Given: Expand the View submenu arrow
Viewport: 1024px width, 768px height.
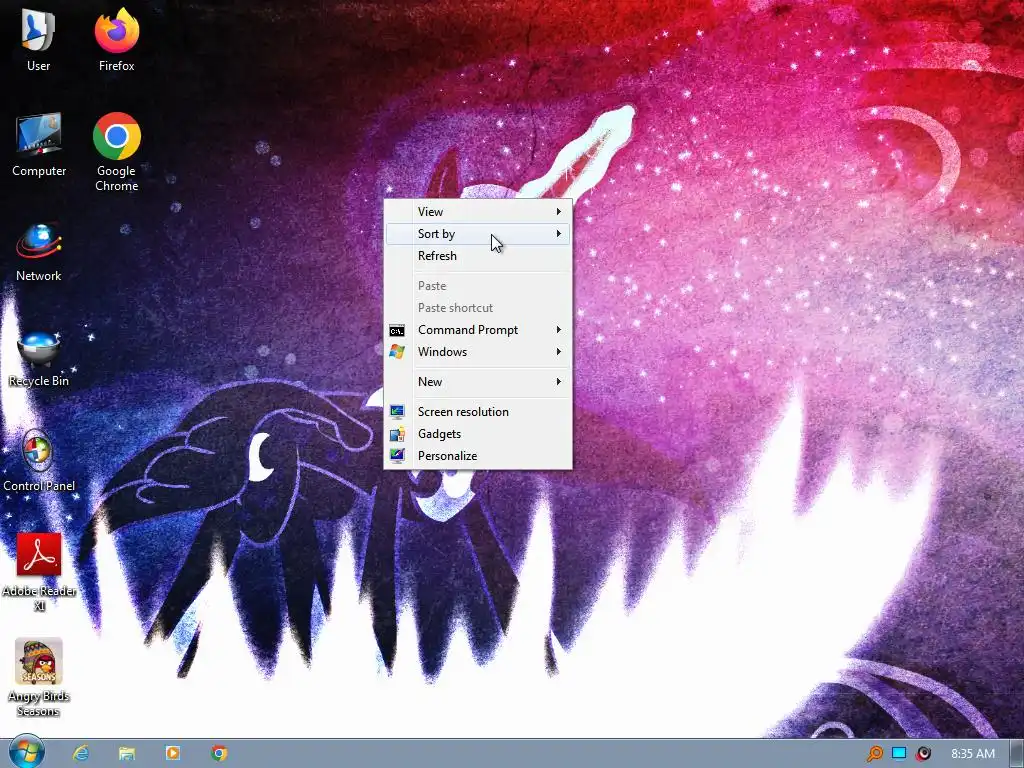Looking at the screenshot, I should tap(558, 212).
